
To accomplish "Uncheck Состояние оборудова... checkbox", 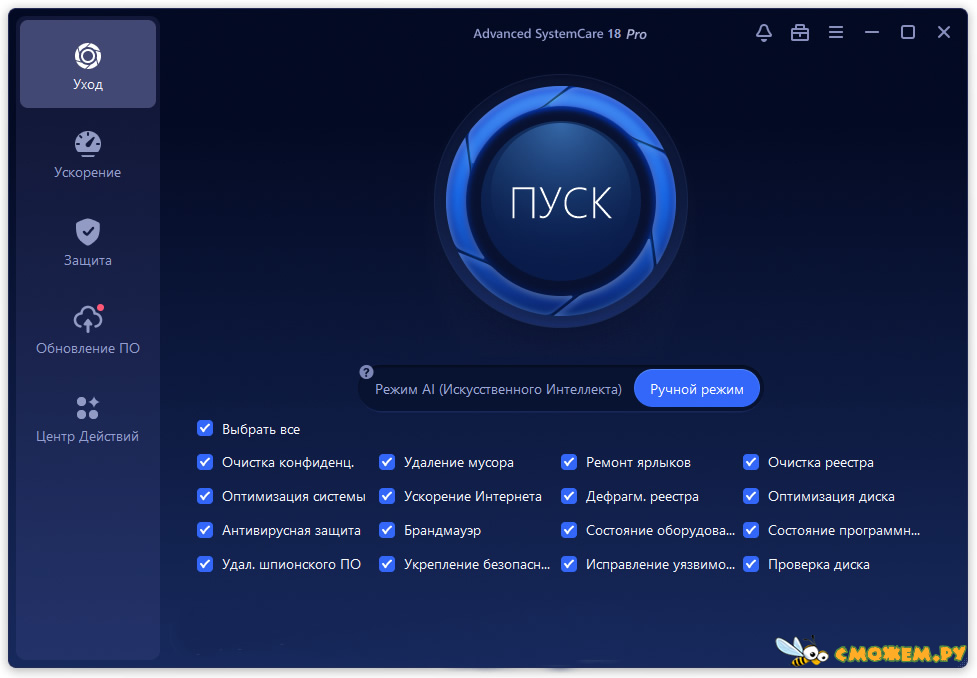I will click(x=569, y=530).
